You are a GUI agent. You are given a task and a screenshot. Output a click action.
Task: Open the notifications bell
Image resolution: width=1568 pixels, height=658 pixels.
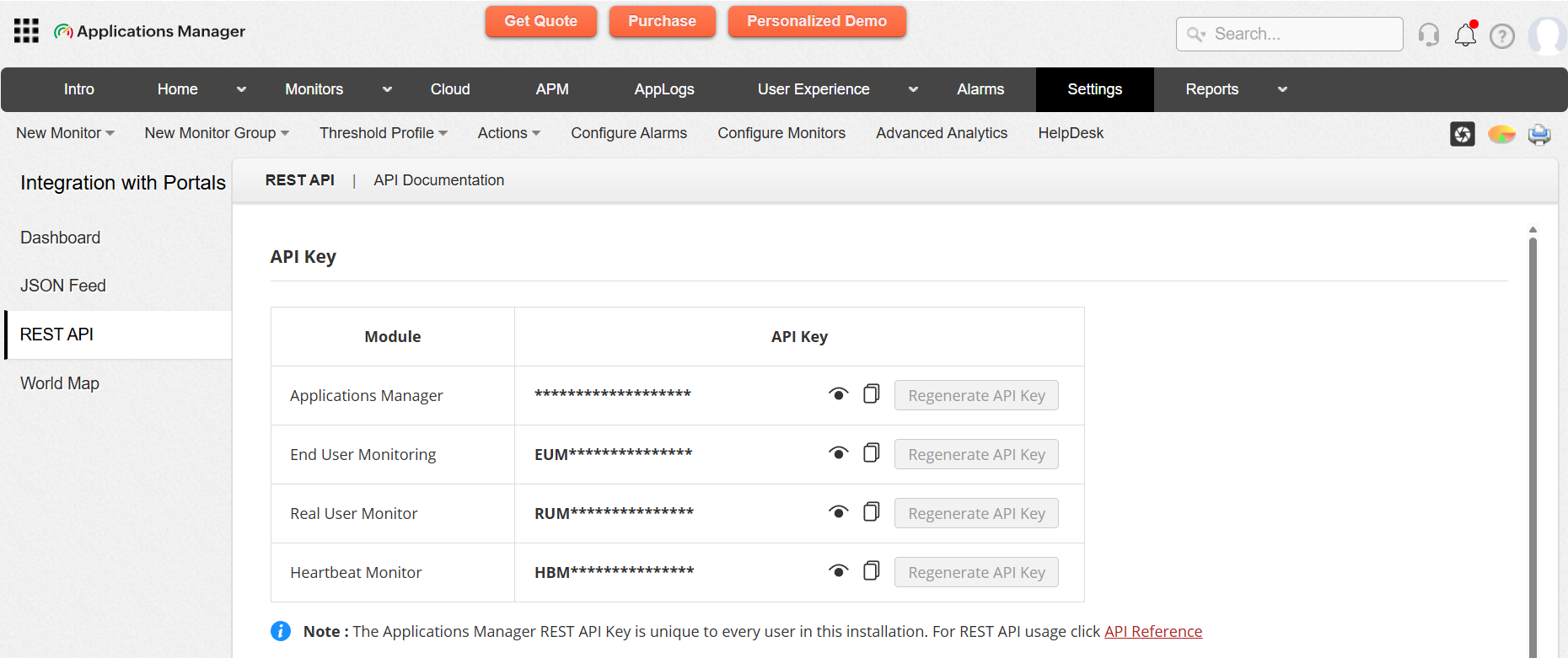tap(1466, 35)
